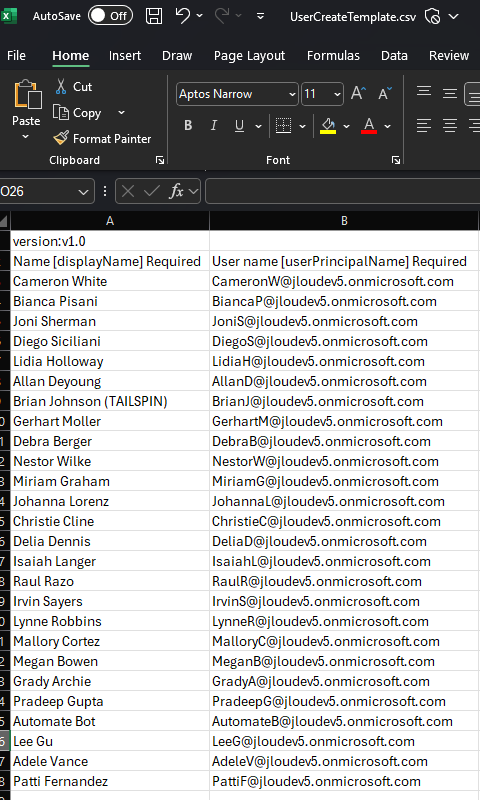Click into the formula bar input
The image size is (480, 800).
(x=343, y=191)
